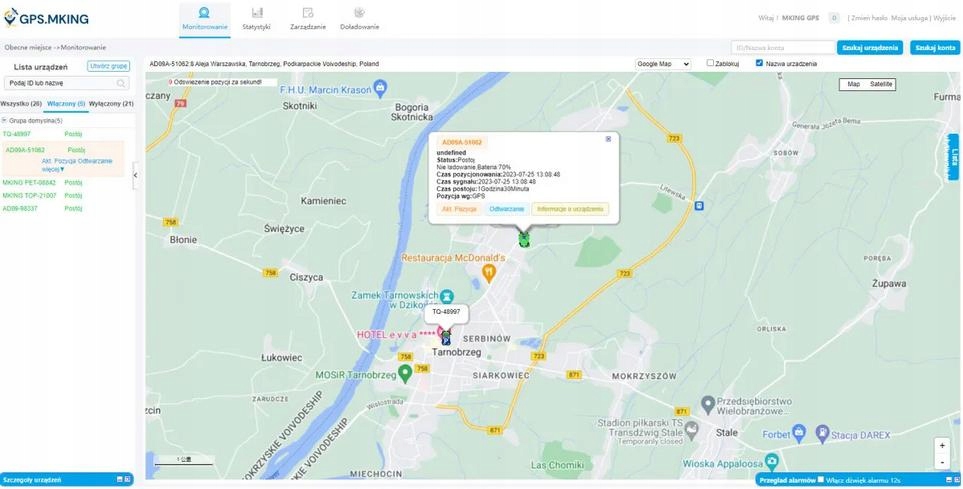
Task: Enable the Zablokuj checkbox
Action: 710,63
